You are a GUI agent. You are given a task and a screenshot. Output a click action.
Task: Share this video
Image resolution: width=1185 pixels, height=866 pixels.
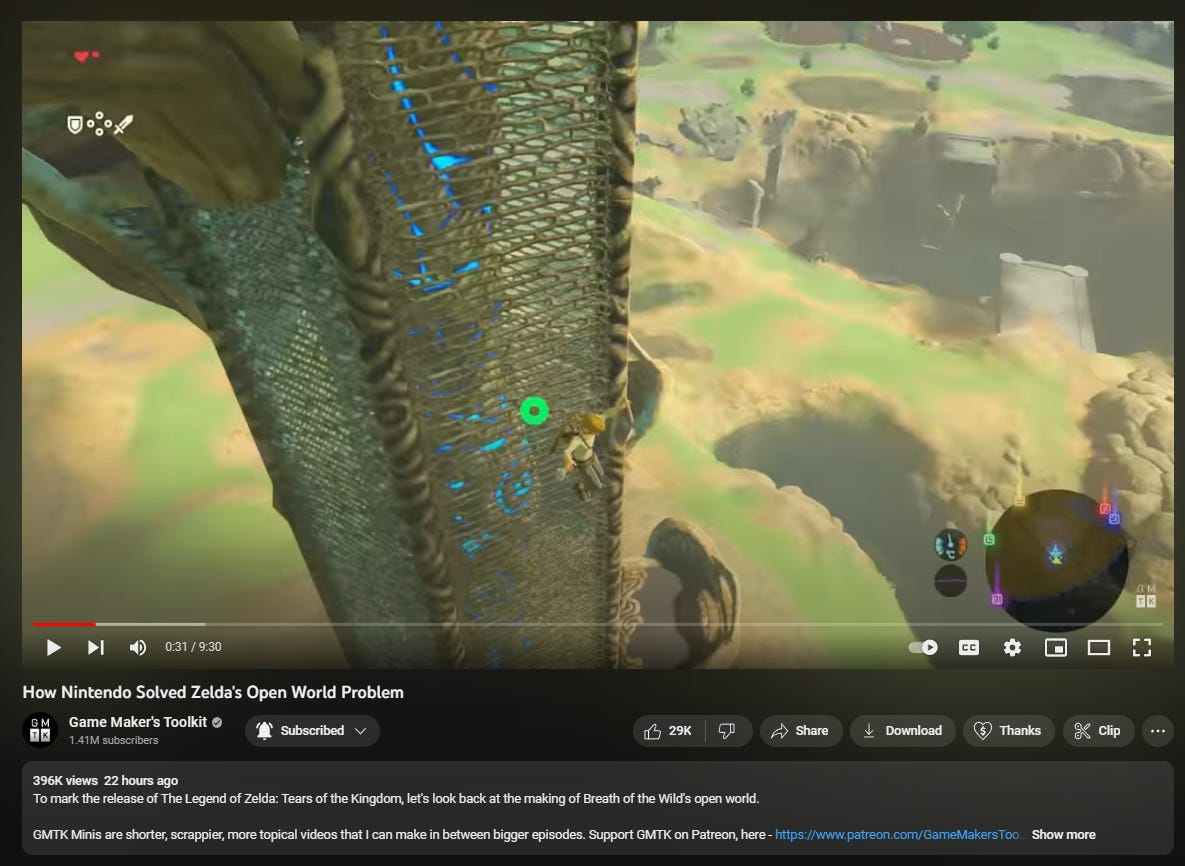[800, 731]
